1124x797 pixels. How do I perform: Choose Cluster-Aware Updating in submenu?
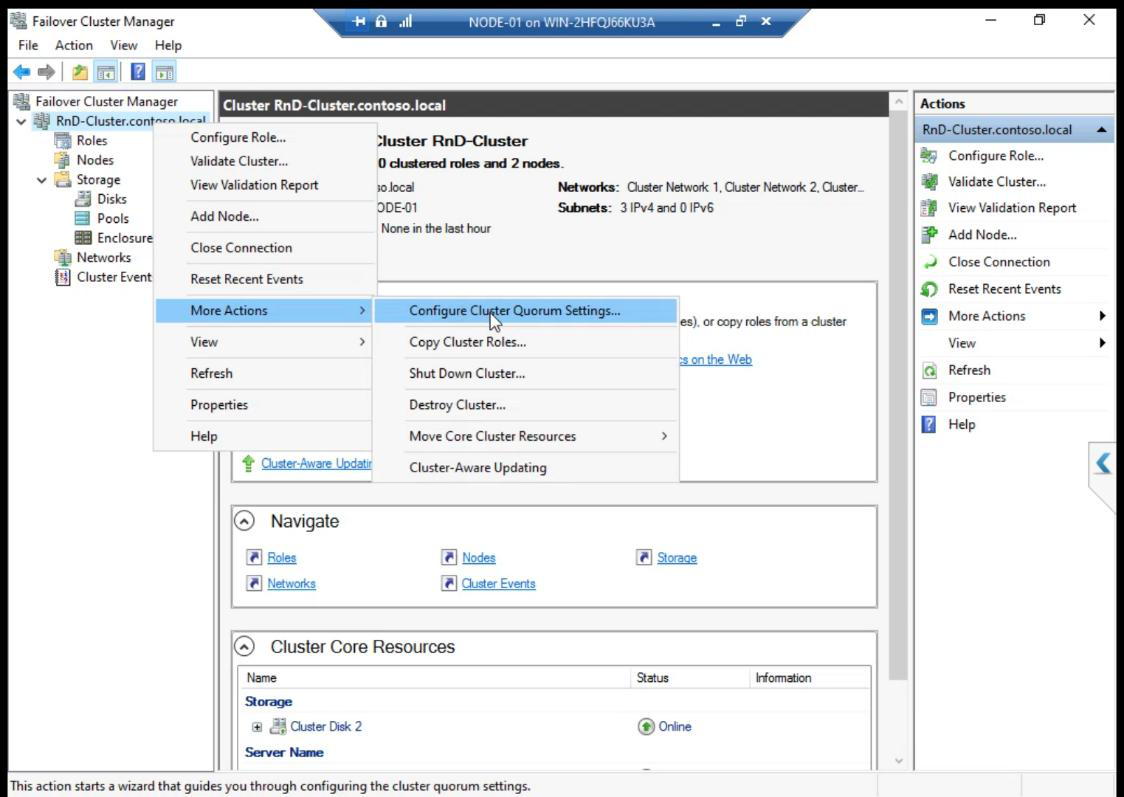pyautogui.click(x=526, y=467)
